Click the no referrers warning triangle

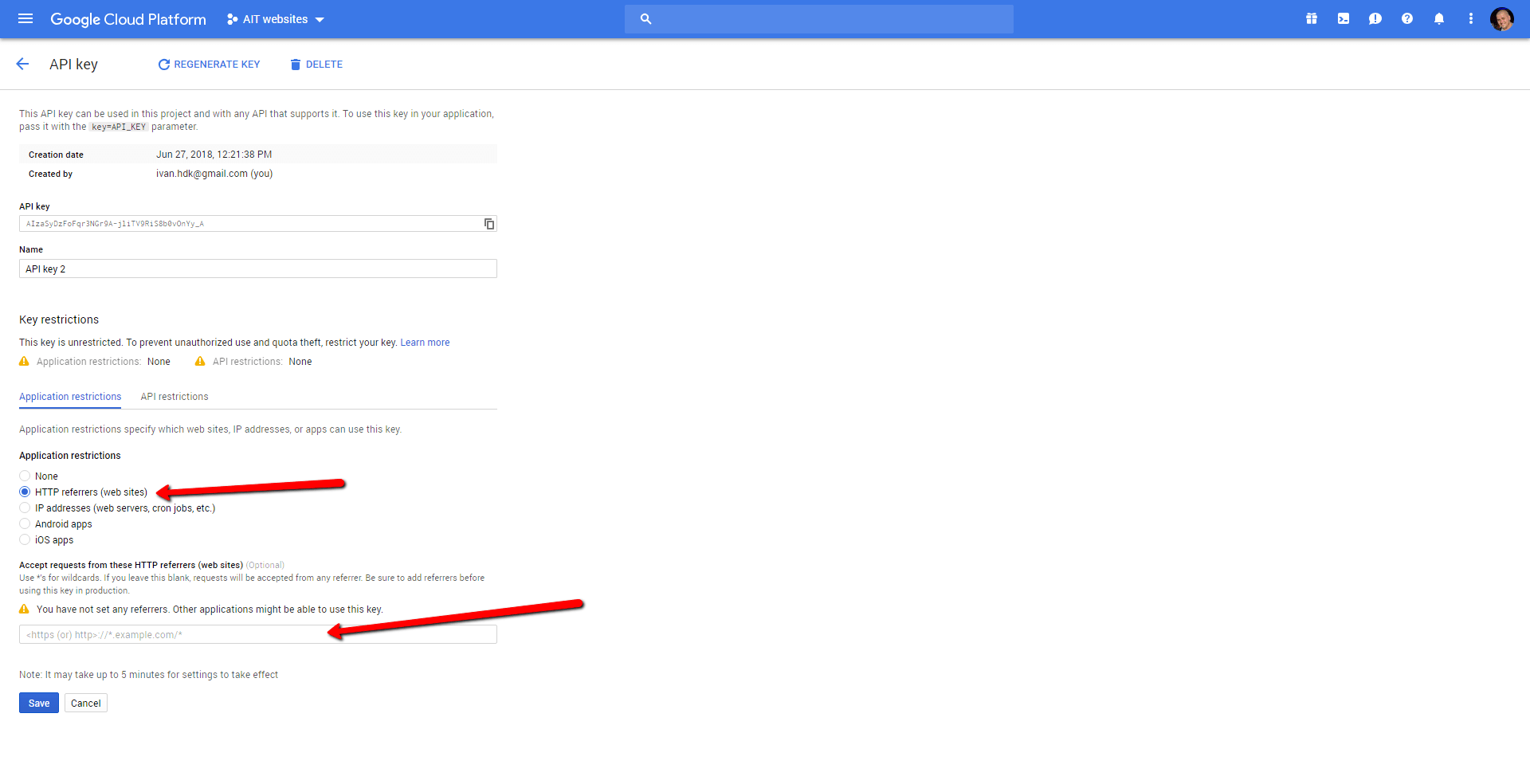pos(24,609)
